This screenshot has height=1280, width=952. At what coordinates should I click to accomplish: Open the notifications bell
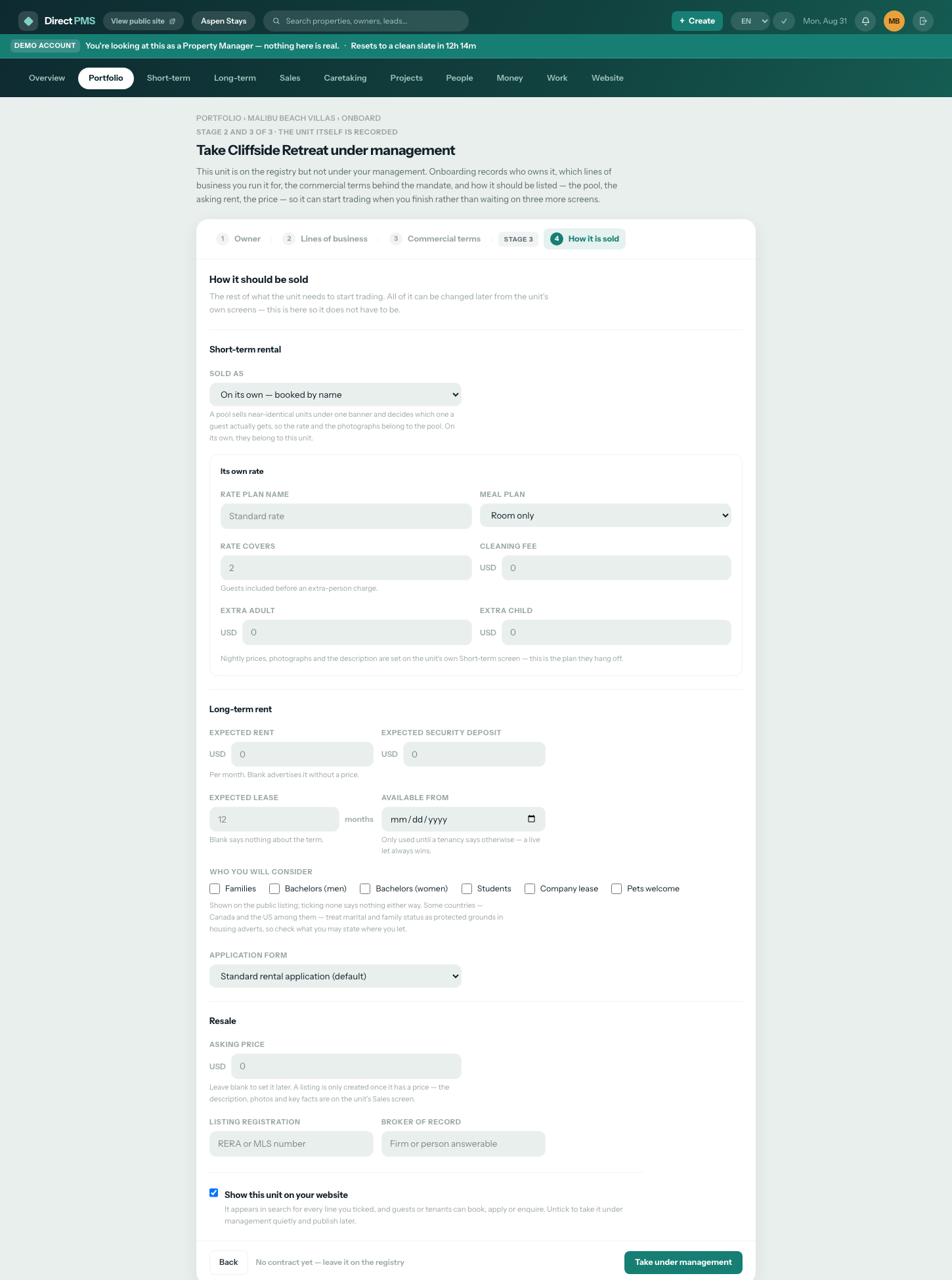click(x=865, y=21)
